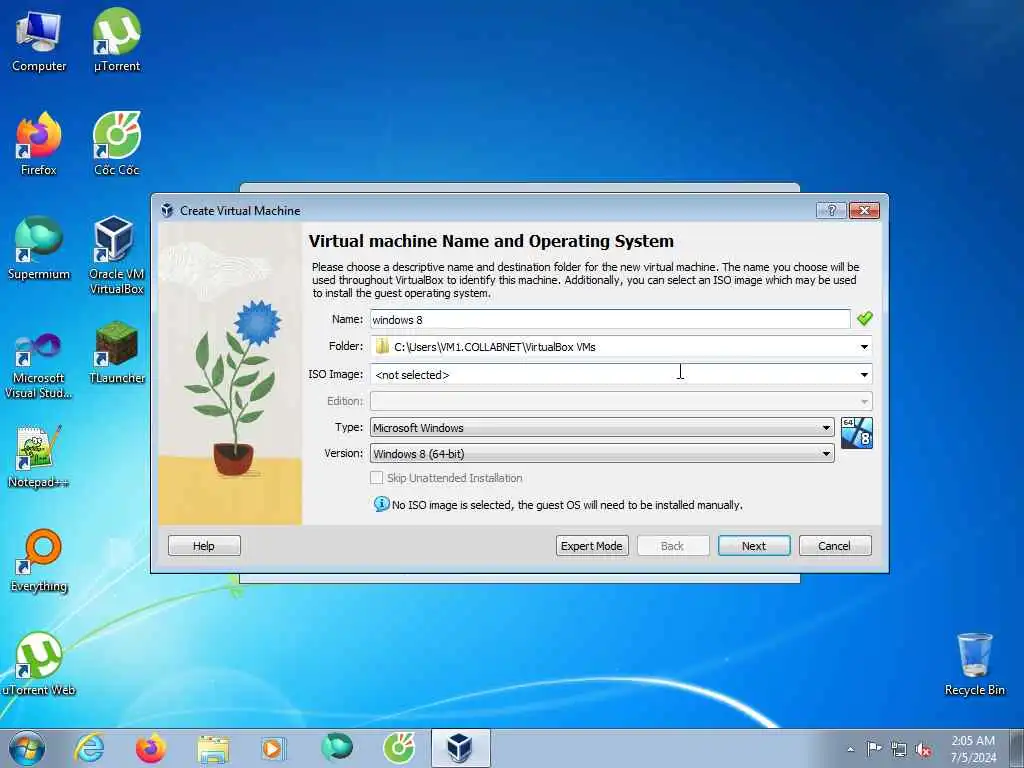This screenshot has height=768, width=1024.
Task: Click the Help button
Action: pos(204,546)
